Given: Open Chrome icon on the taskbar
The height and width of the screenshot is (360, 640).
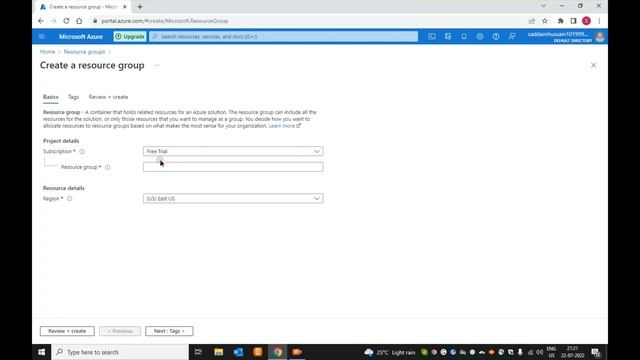Looking at the screenshot, I should tap(278, 352).
